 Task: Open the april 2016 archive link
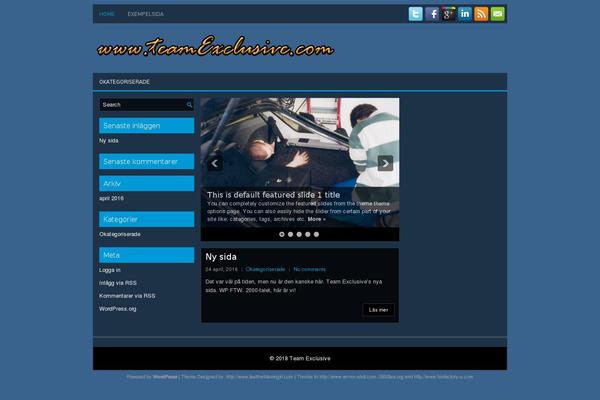111,198
